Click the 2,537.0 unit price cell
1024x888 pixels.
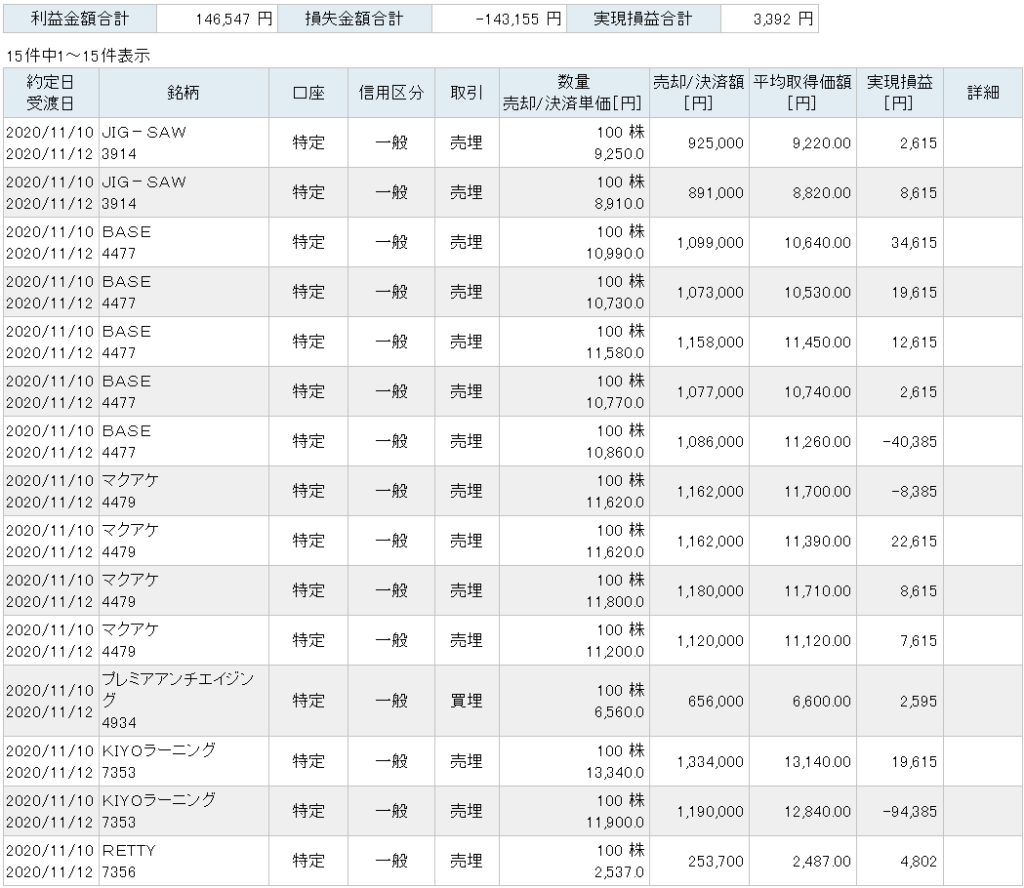coord(618,872)
